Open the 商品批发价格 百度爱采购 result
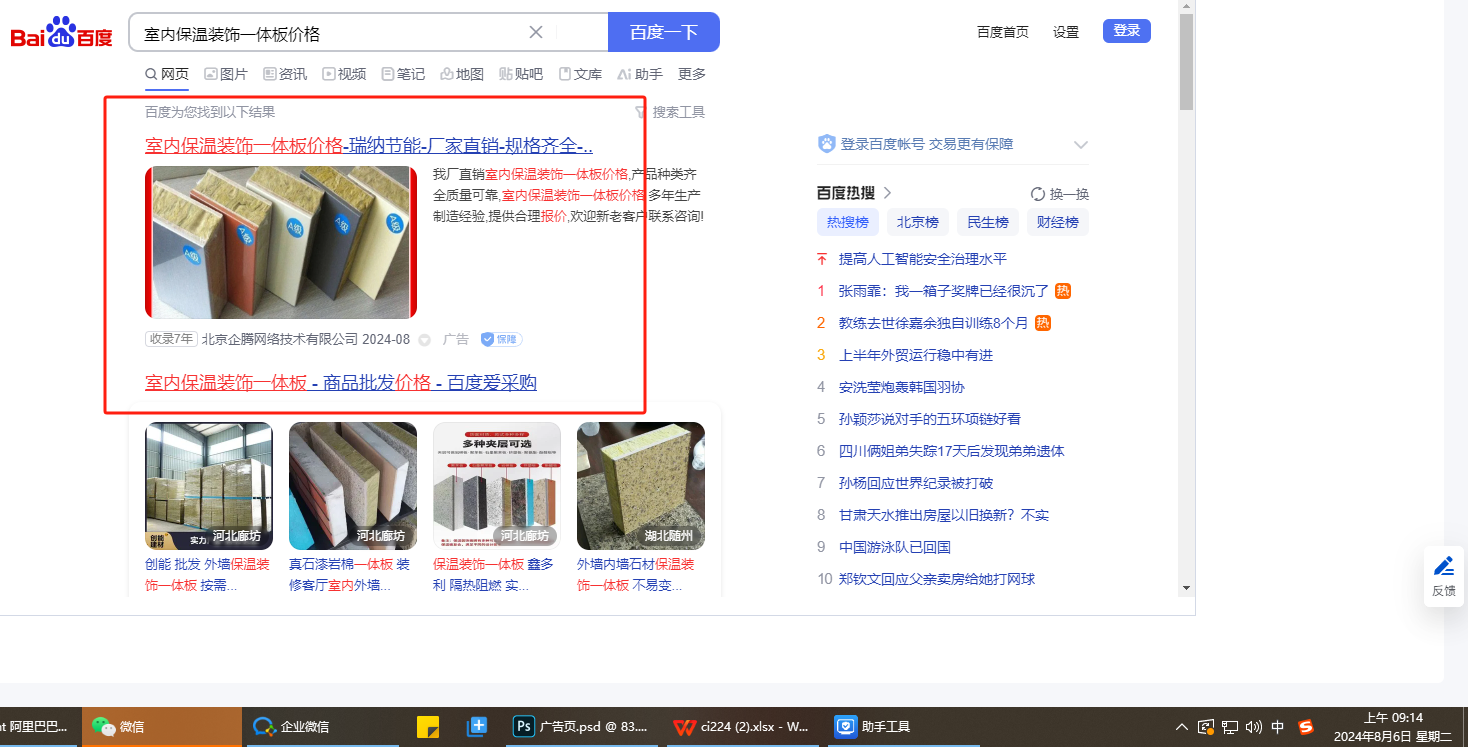 (x=341, y=382)
